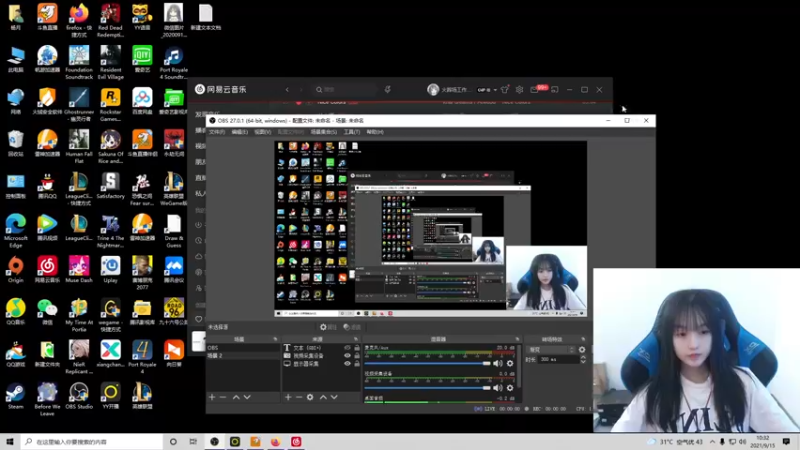
Task: Select the 场景 2 scene
Action: (x=243, y=356)
